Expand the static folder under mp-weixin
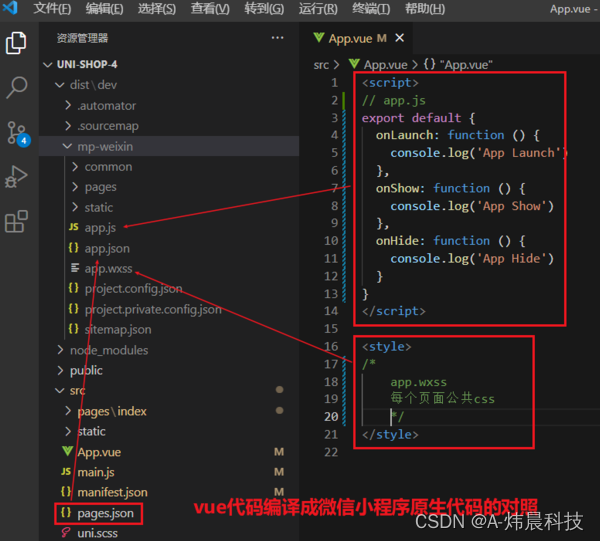 tap(75, 207)
